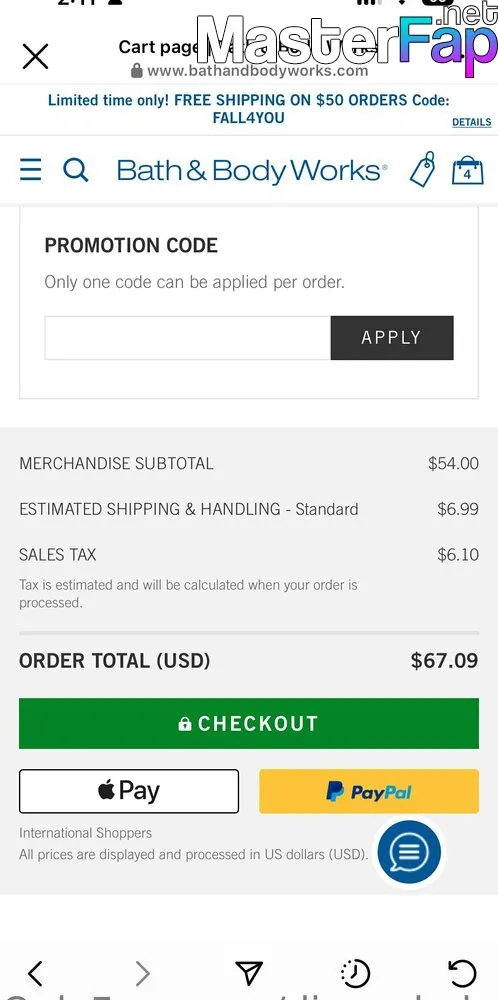Proceed with the green Checkout button
Image resolution: width=498 pixels, height=1000 pixels.
(249, 723)
